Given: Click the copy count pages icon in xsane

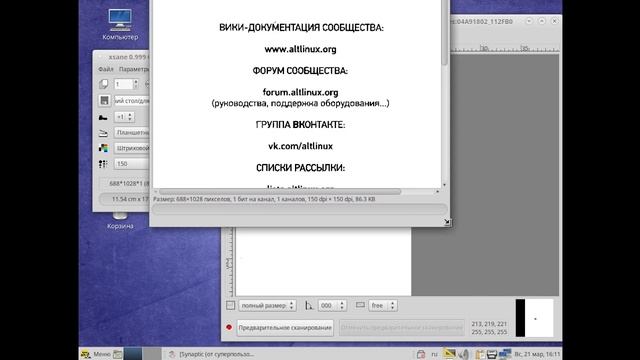Looking at the screenshot, I should coord(104,84).
